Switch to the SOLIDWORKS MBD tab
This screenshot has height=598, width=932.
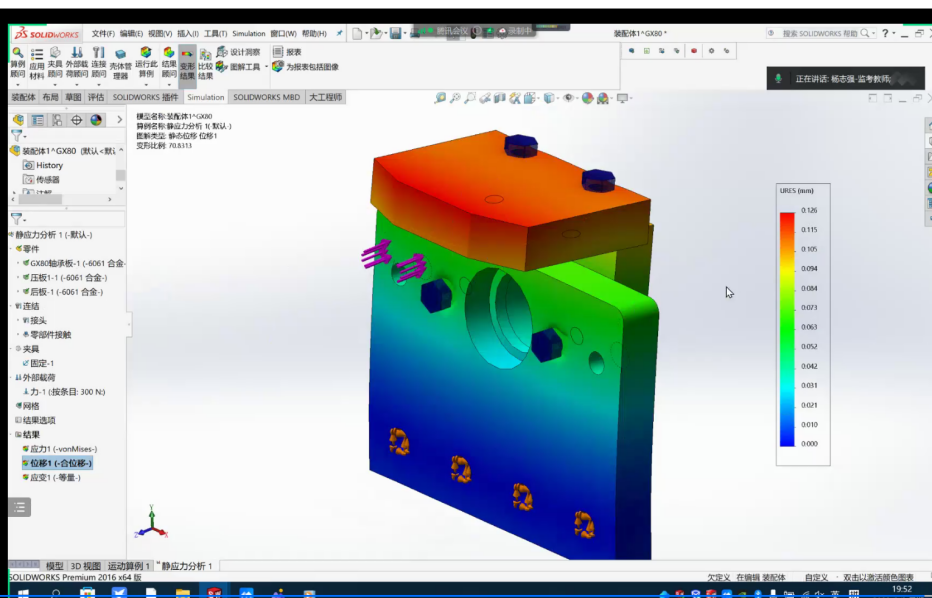tap(266, 97)
